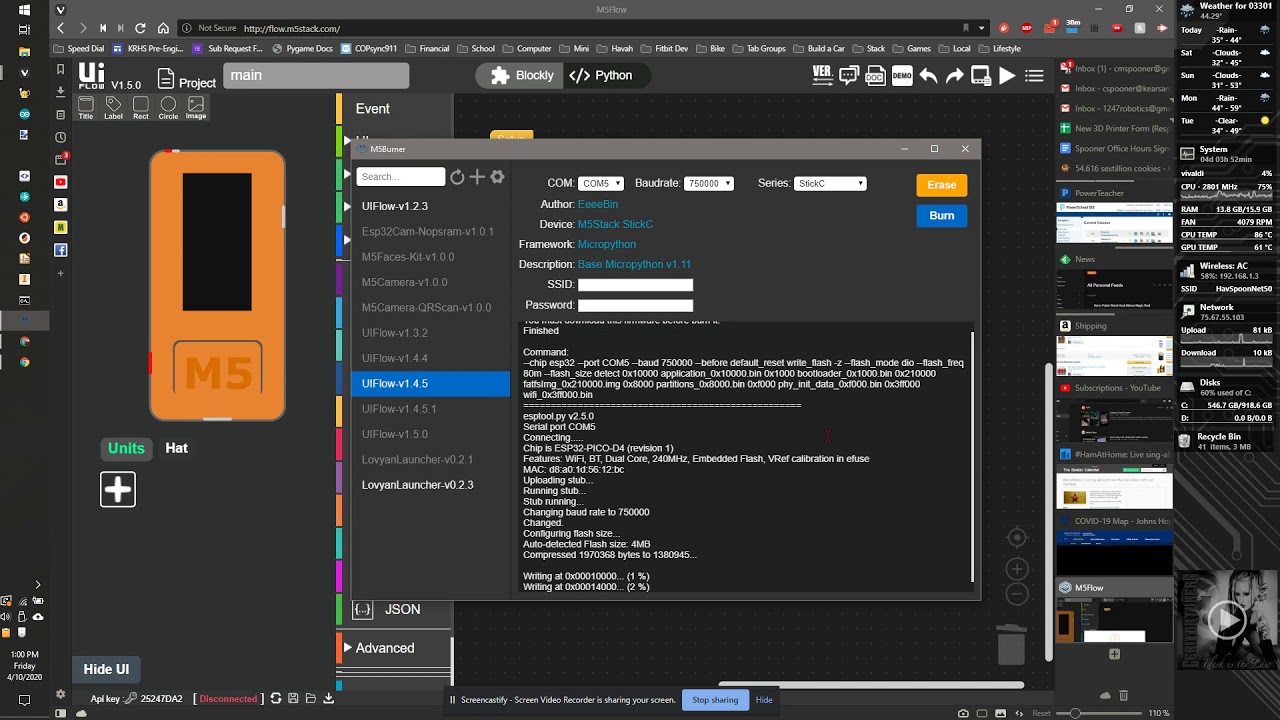Save the project with the floppy disk icon
Viewport: 1280px width, 720px height.
pos(294,699)
